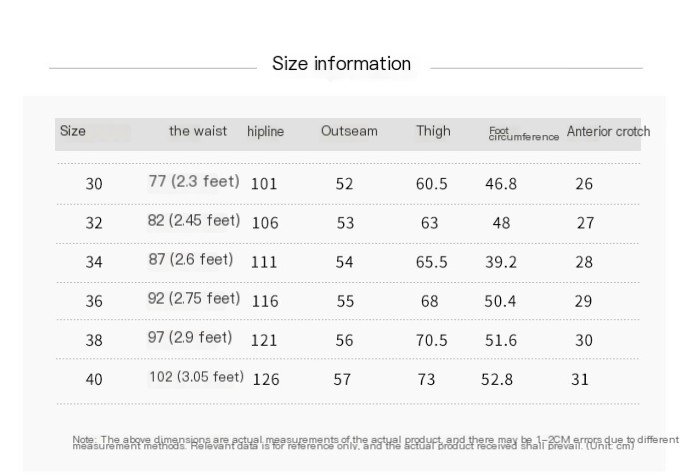Click the Foot circumference header
Image resolution: width=700 pixels, height=476 pixels.
tap(524, 134)
